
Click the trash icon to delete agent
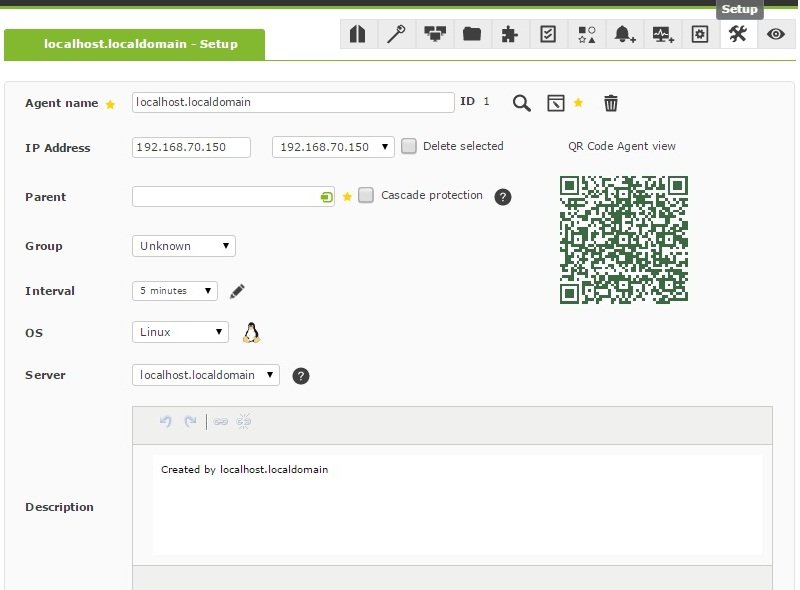click(611, 103)
